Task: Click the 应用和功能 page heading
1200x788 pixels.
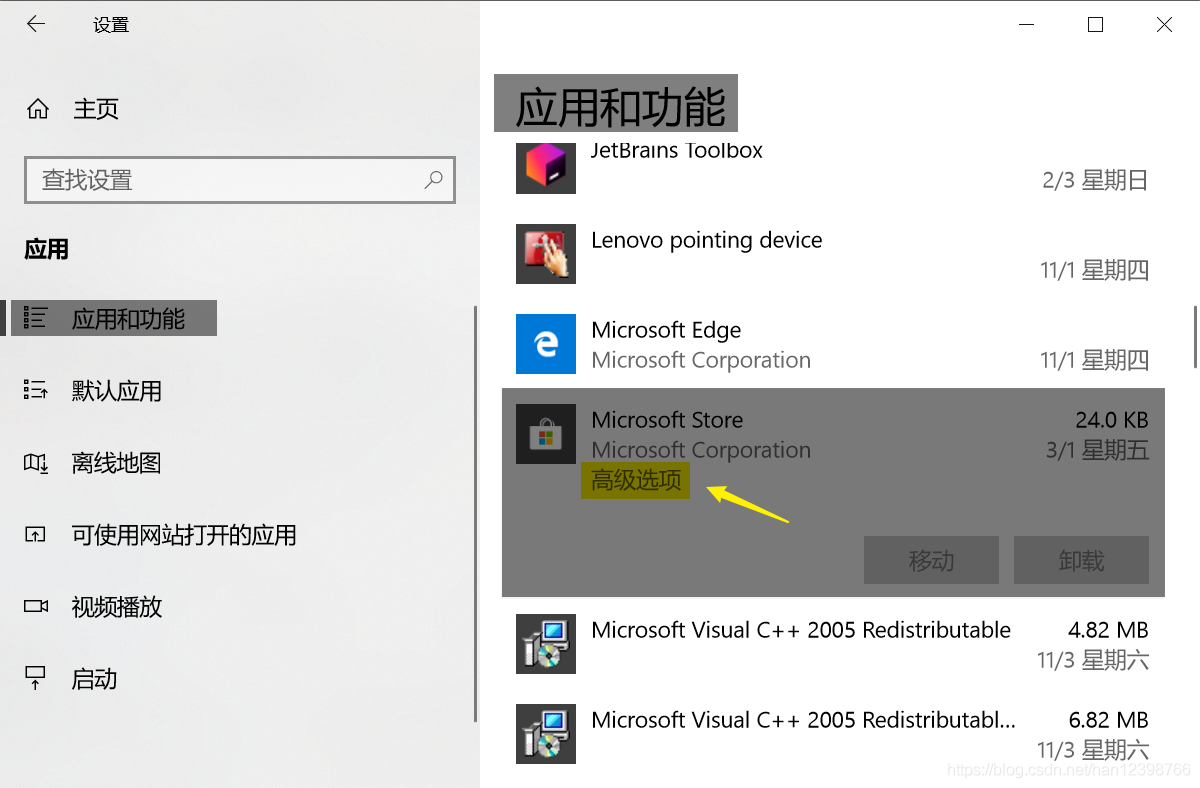Action: point(620,106)
